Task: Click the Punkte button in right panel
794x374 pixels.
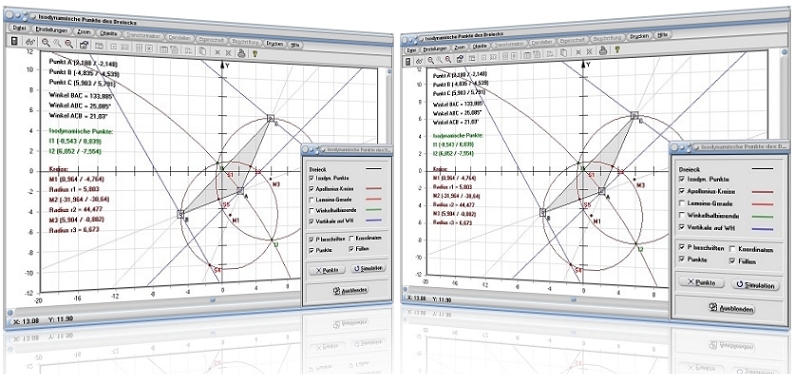Action: coord(701,283)
